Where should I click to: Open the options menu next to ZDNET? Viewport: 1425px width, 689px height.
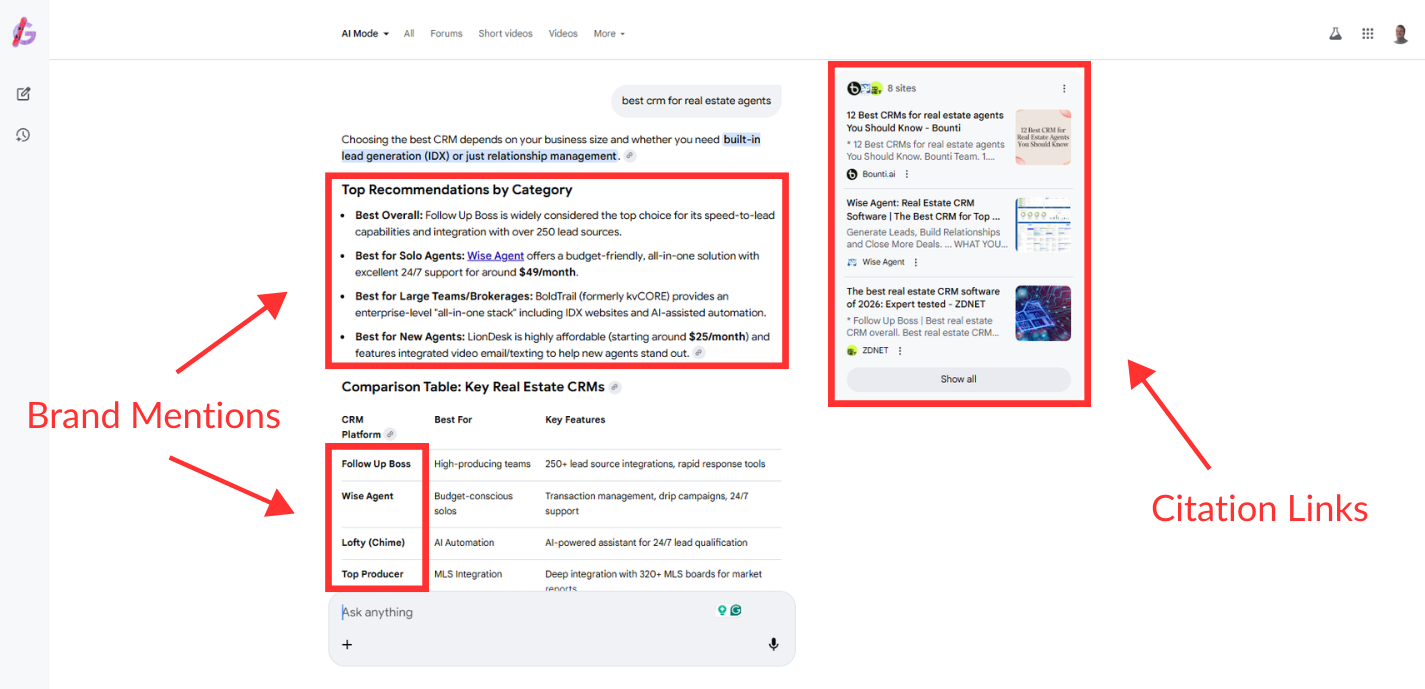900,351
